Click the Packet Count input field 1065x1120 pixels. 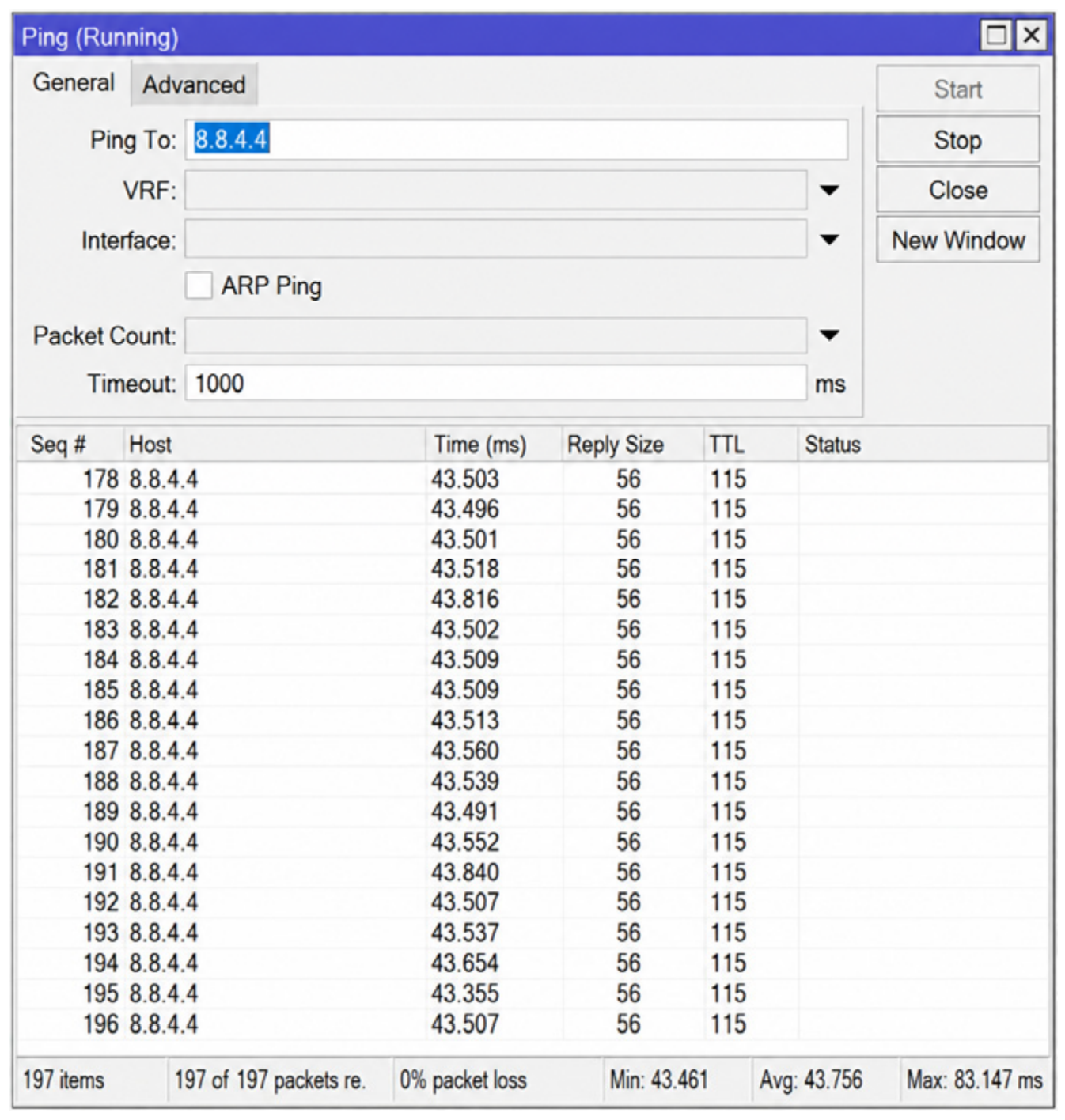496,335
